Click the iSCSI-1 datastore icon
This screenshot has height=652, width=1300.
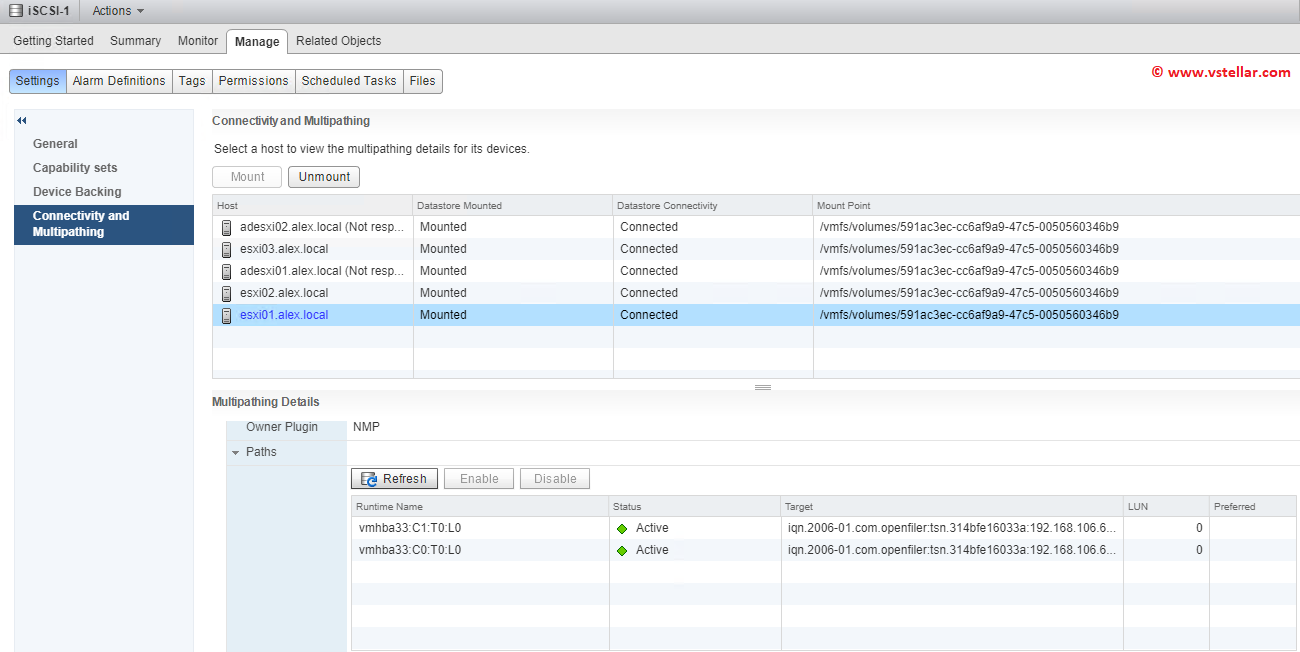pos(17,11)
